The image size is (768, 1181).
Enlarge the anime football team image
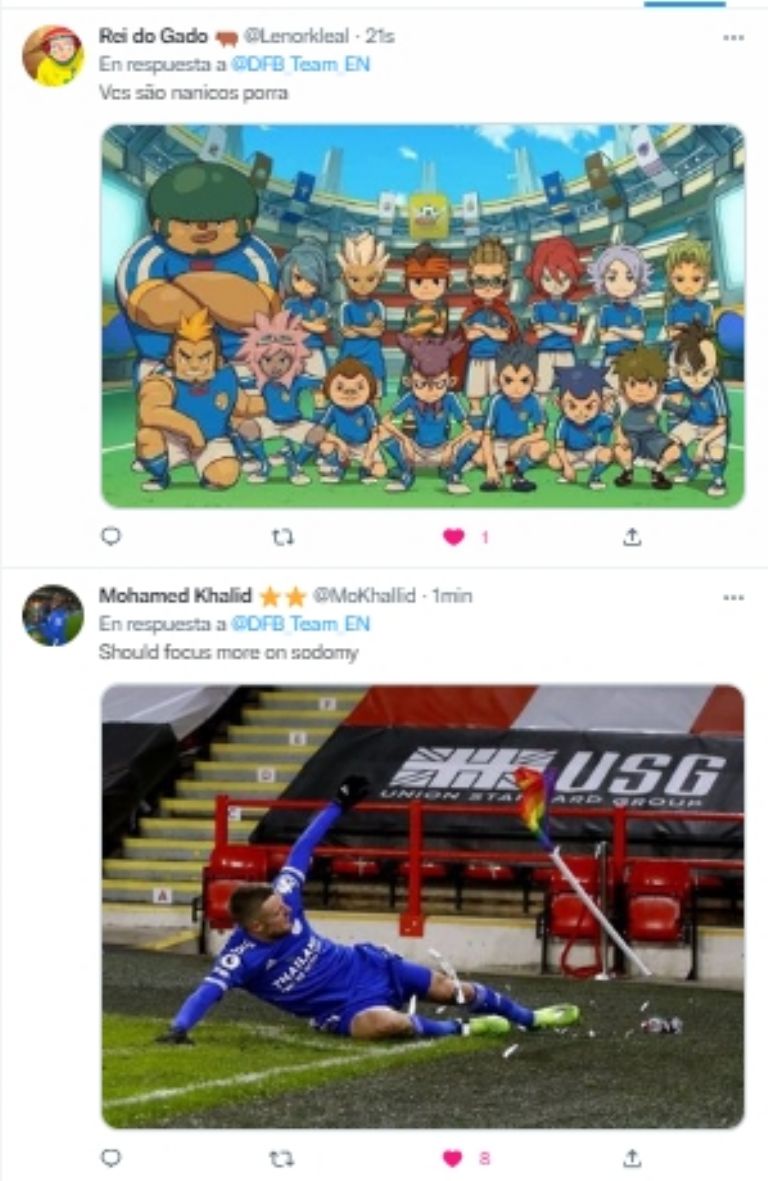(x=423, y=316)
